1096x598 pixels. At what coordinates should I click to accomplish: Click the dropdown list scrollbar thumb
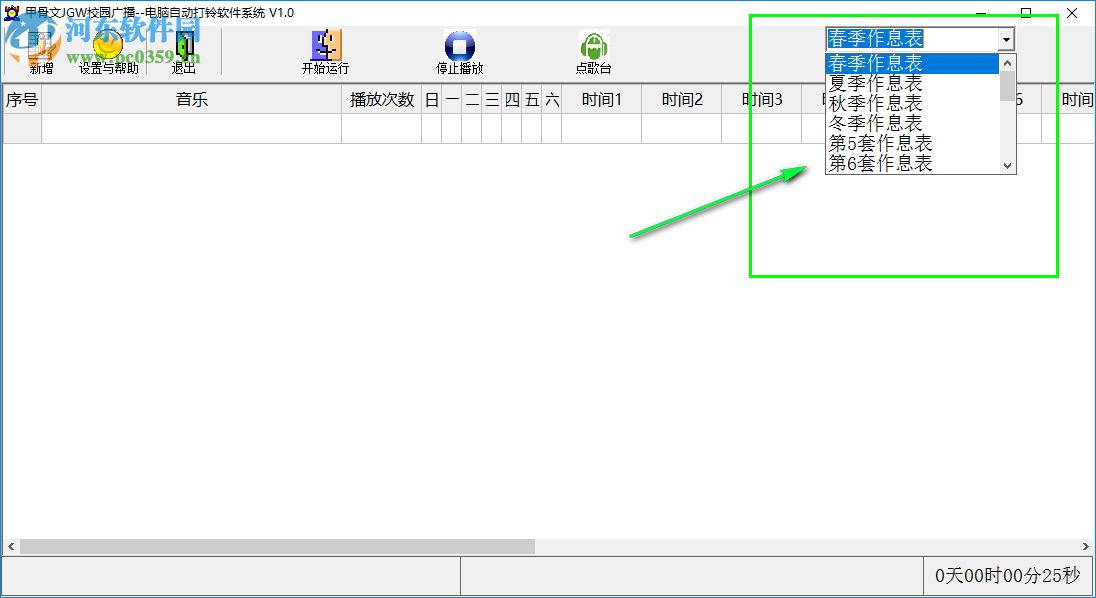point(1007,86)
